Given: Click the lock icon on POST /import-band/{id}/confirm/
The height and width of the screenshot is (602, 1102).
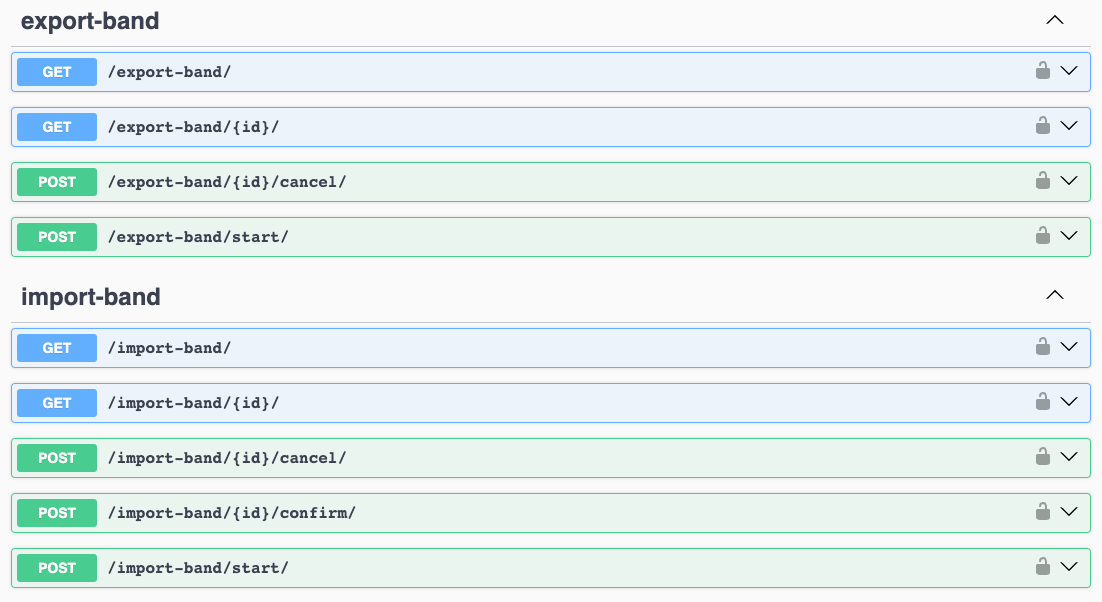Looking at the screenshot, I should pyautogui.click(x=1042, y=512).
